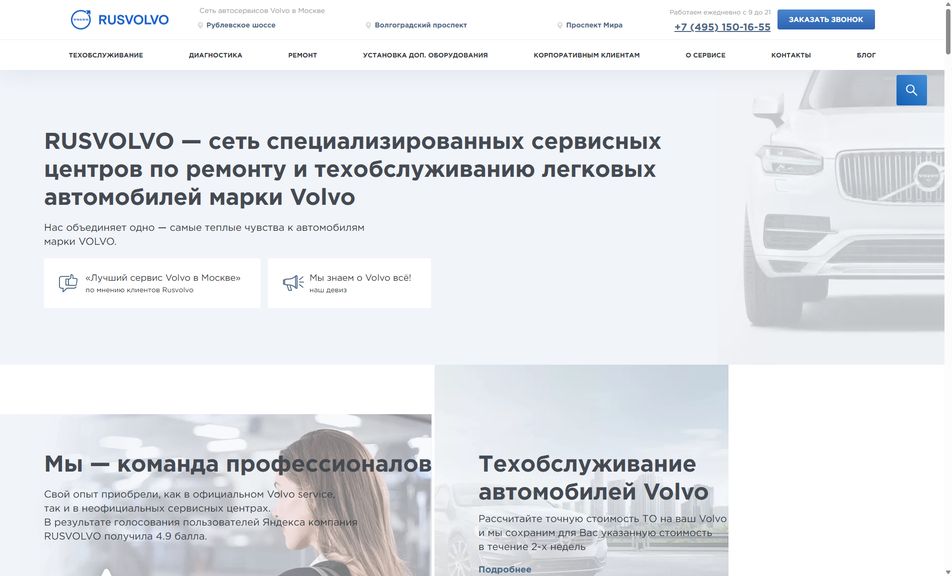Open the О сервисе menu item
Viewport: 952px width, 576px height.
(706, 55)
